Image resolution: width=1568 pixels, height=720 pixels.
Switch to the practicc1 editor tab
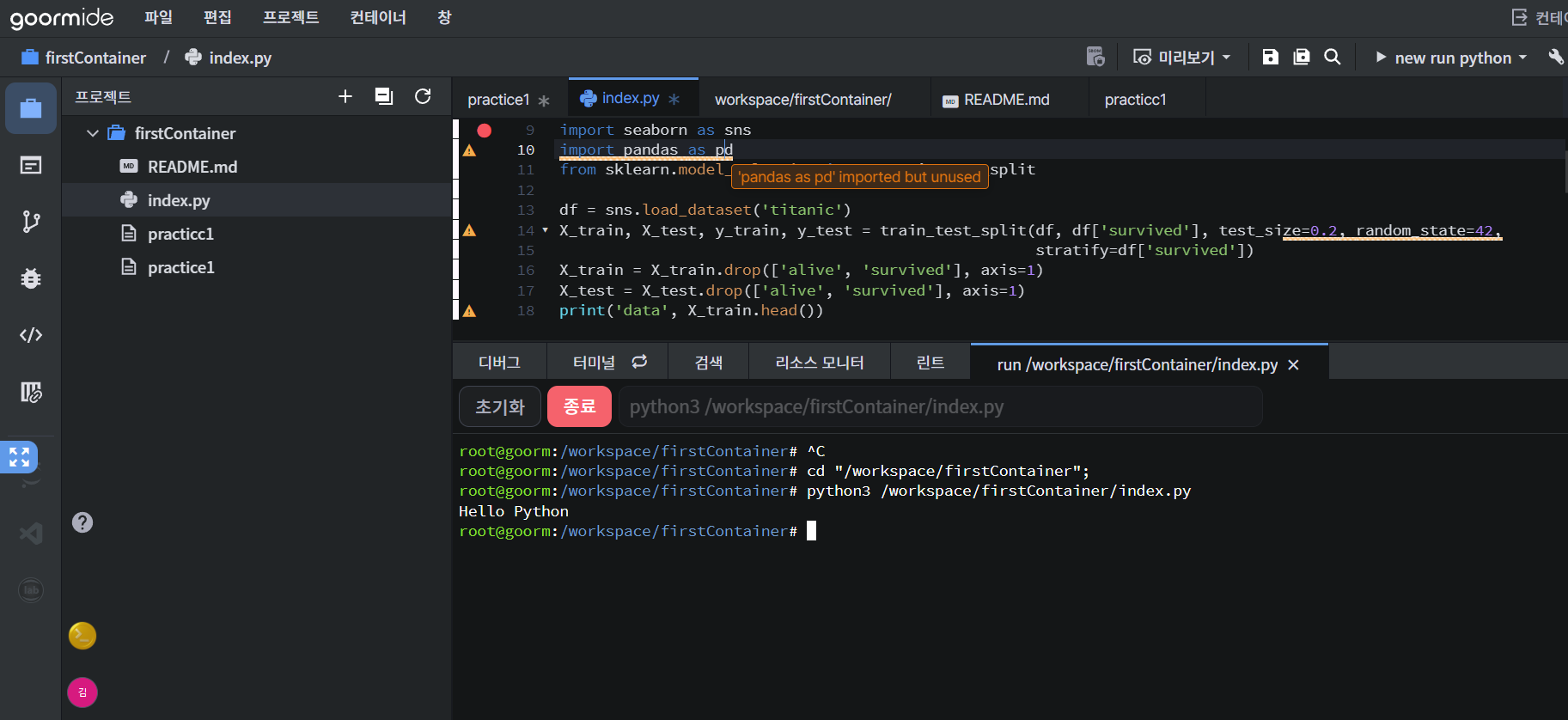[x=1147, y=100]
